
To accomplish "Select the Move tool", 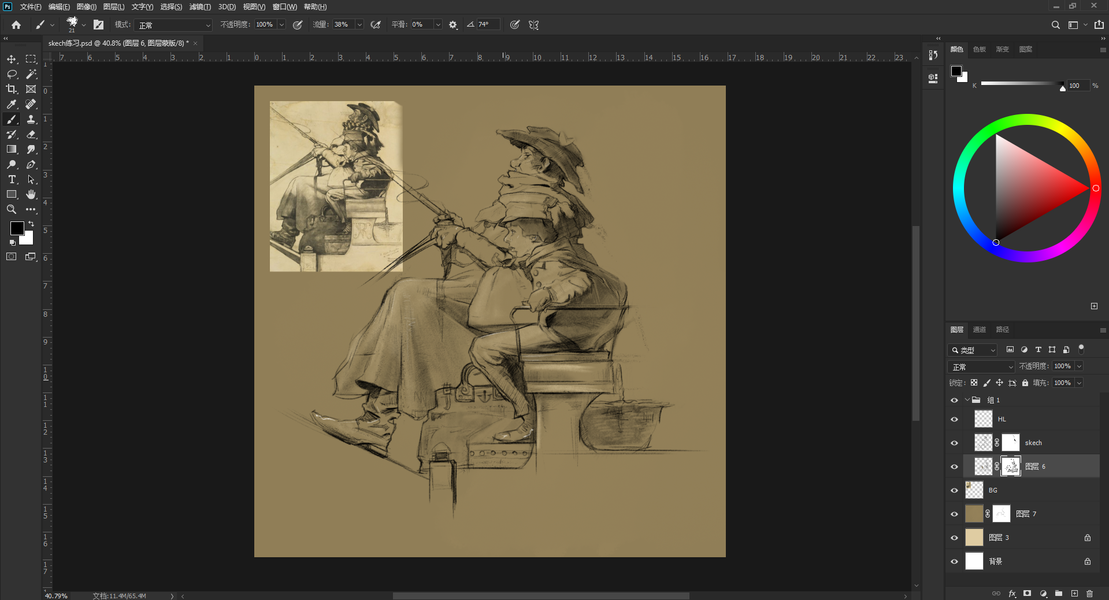I will pos(11,59).
